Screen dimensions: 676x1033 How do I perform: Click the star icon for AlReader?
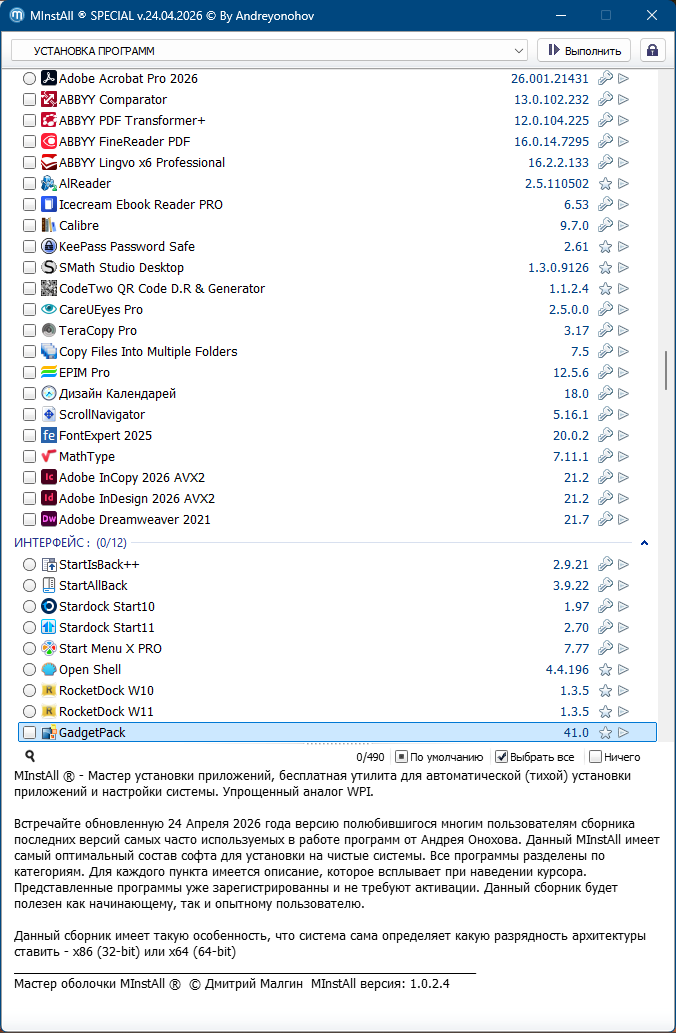coord(605,184)
